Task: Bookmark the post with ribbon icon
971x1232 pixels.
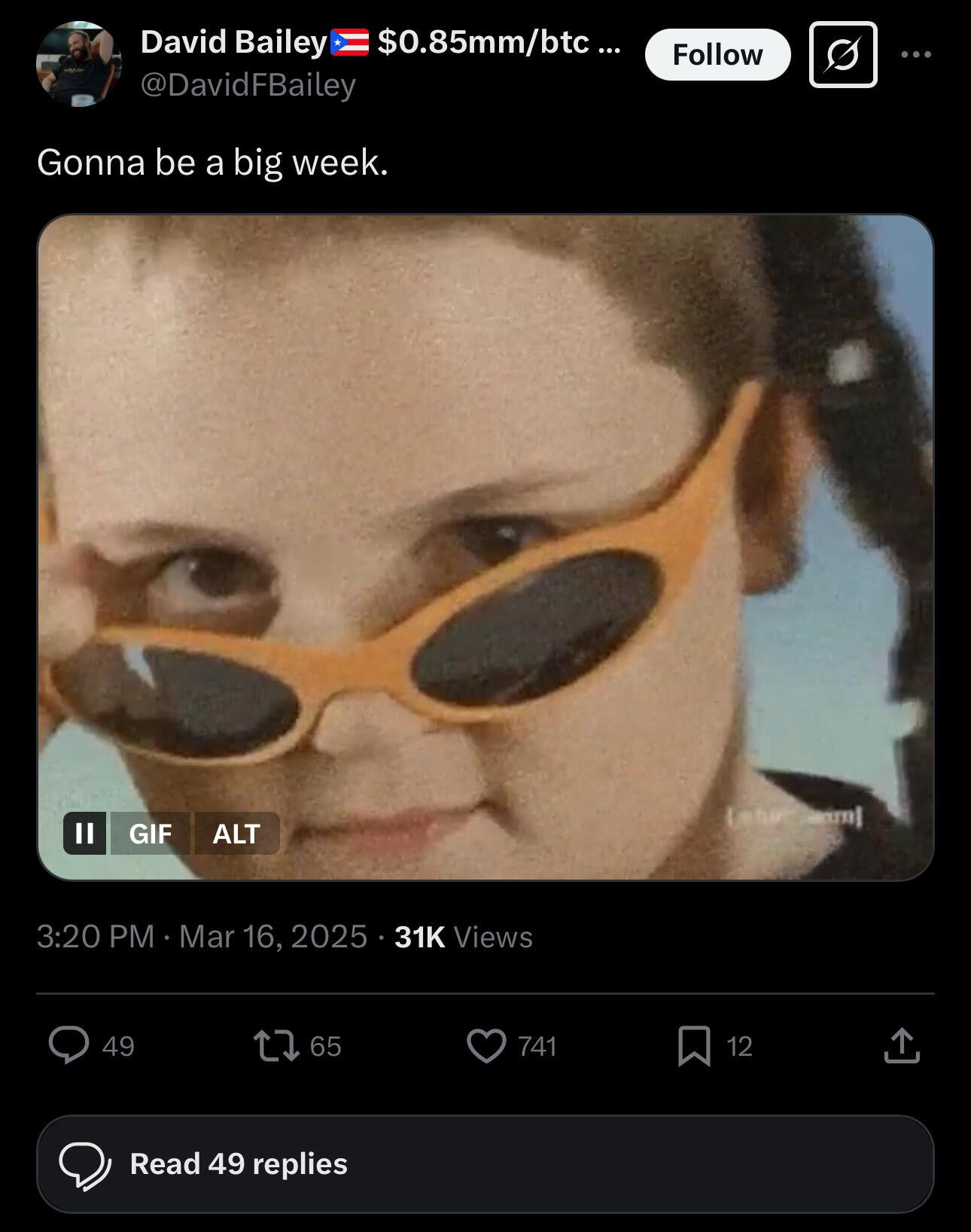Action: coord(694,1046)
